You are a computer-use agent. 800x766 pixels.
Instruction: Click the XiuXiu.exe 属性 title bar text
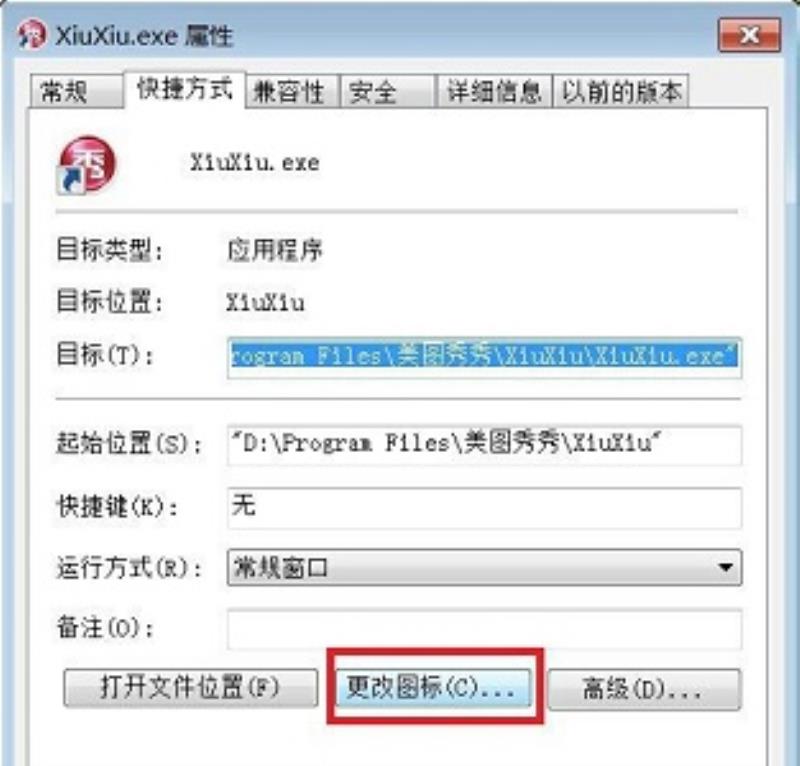click(x=144, y=36)
